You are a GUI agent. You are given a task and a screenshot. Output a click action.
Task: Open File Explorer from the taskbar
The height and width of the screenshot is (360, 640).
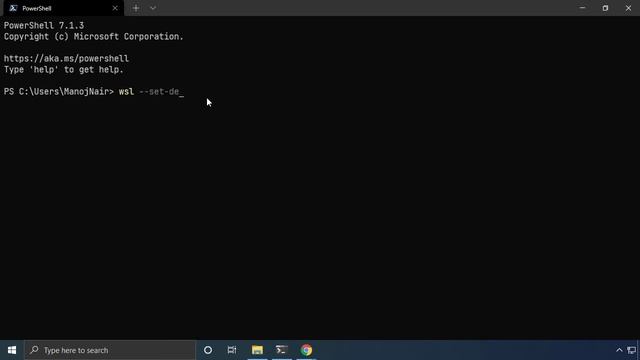pos(257,350)
